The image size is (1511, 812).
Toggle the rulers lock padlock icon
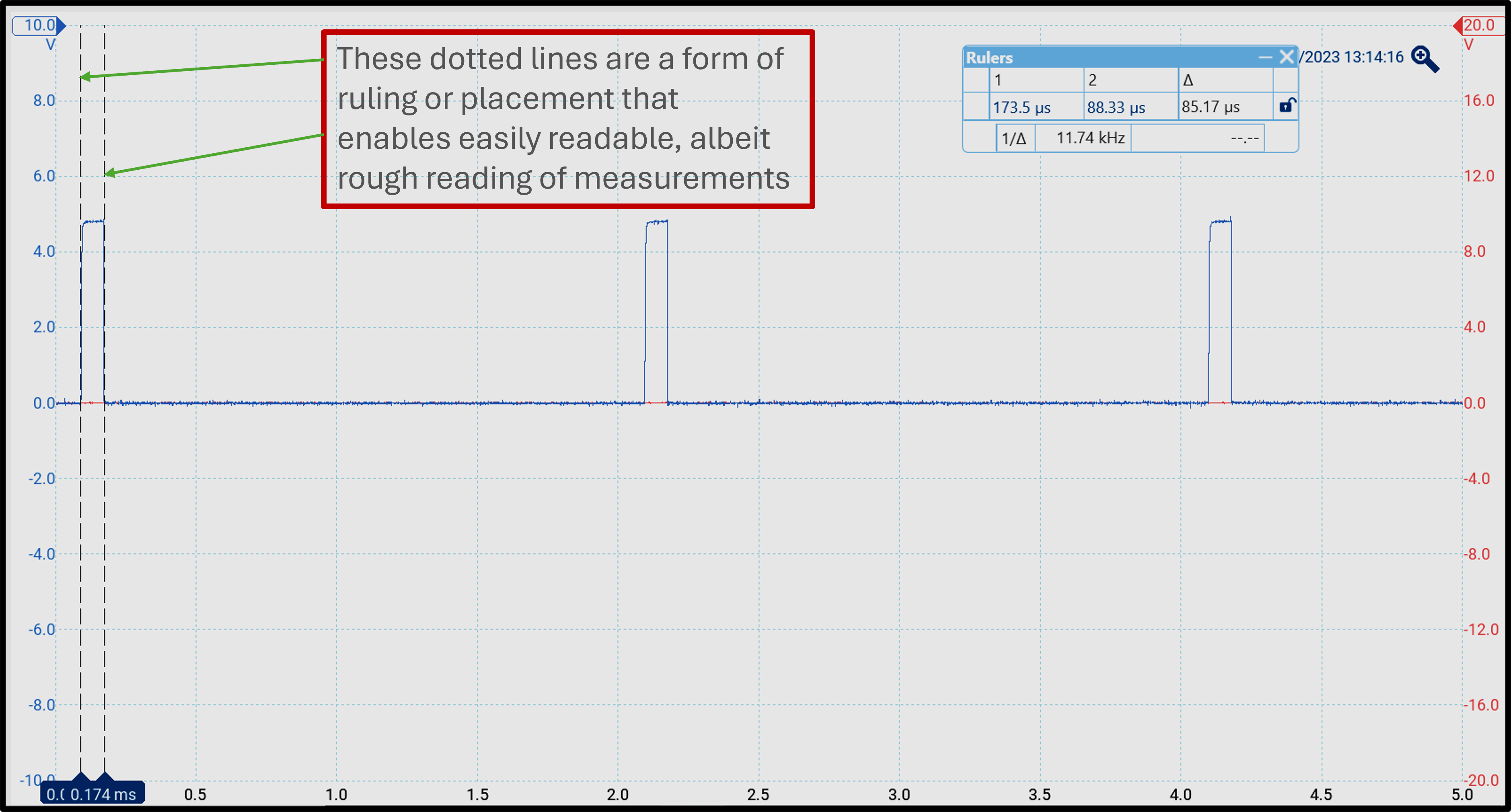[x=1287, y=106]
